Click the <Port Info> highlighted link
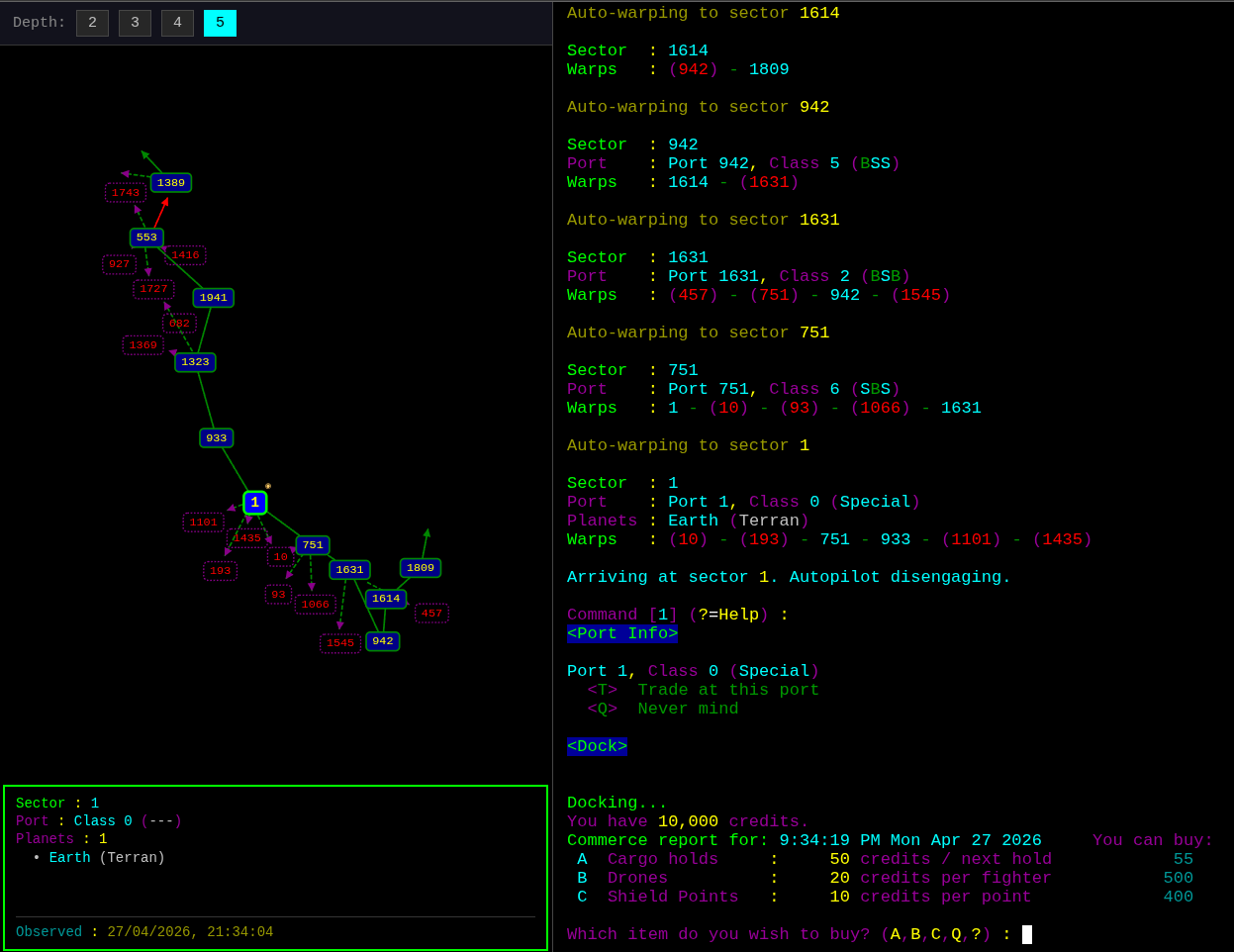The height and width of the screenshot is (952, 1234). pos(622,634)
